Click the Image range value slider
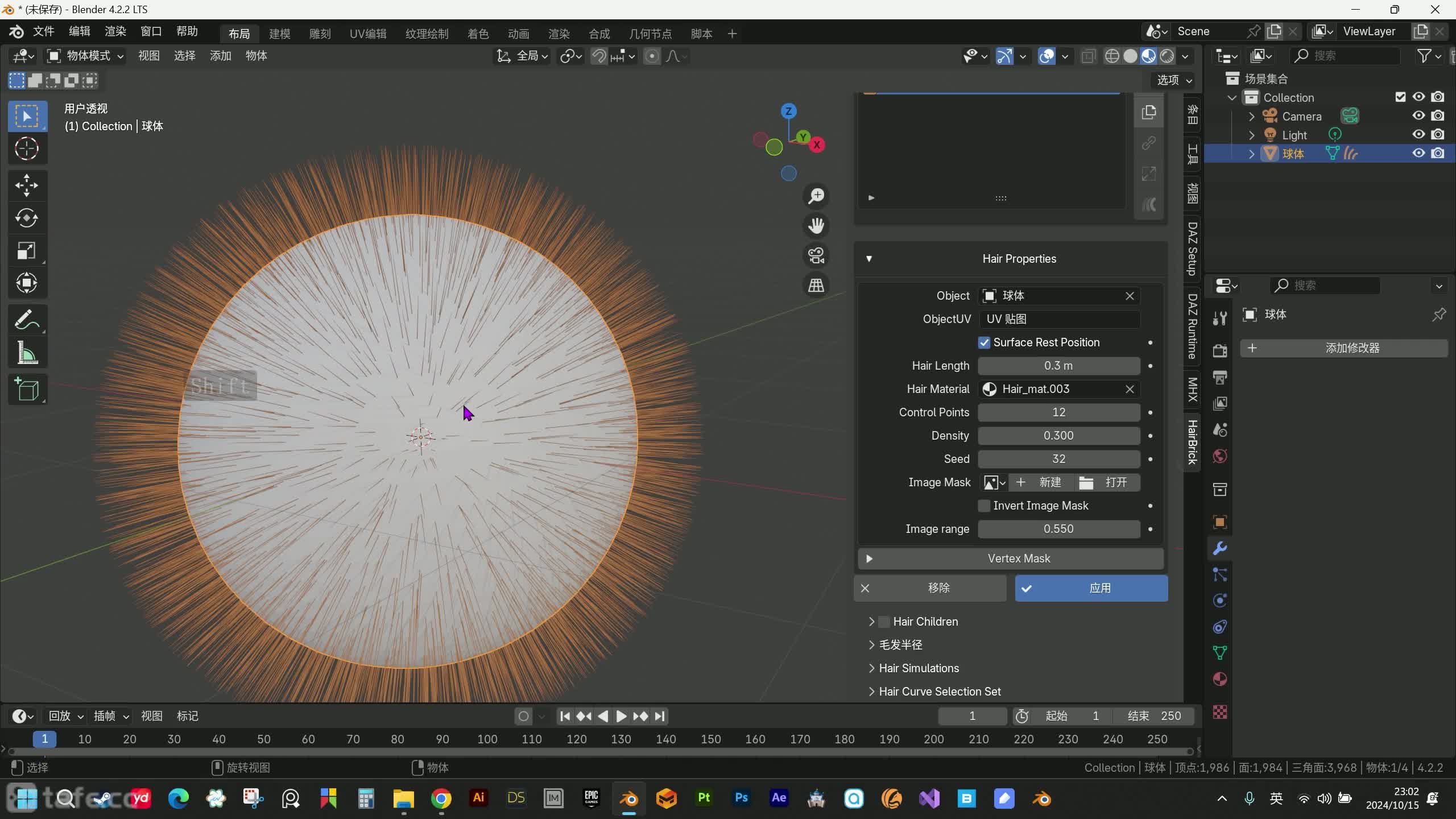Screen dimensions: 1456x819 click(1059, 529)
